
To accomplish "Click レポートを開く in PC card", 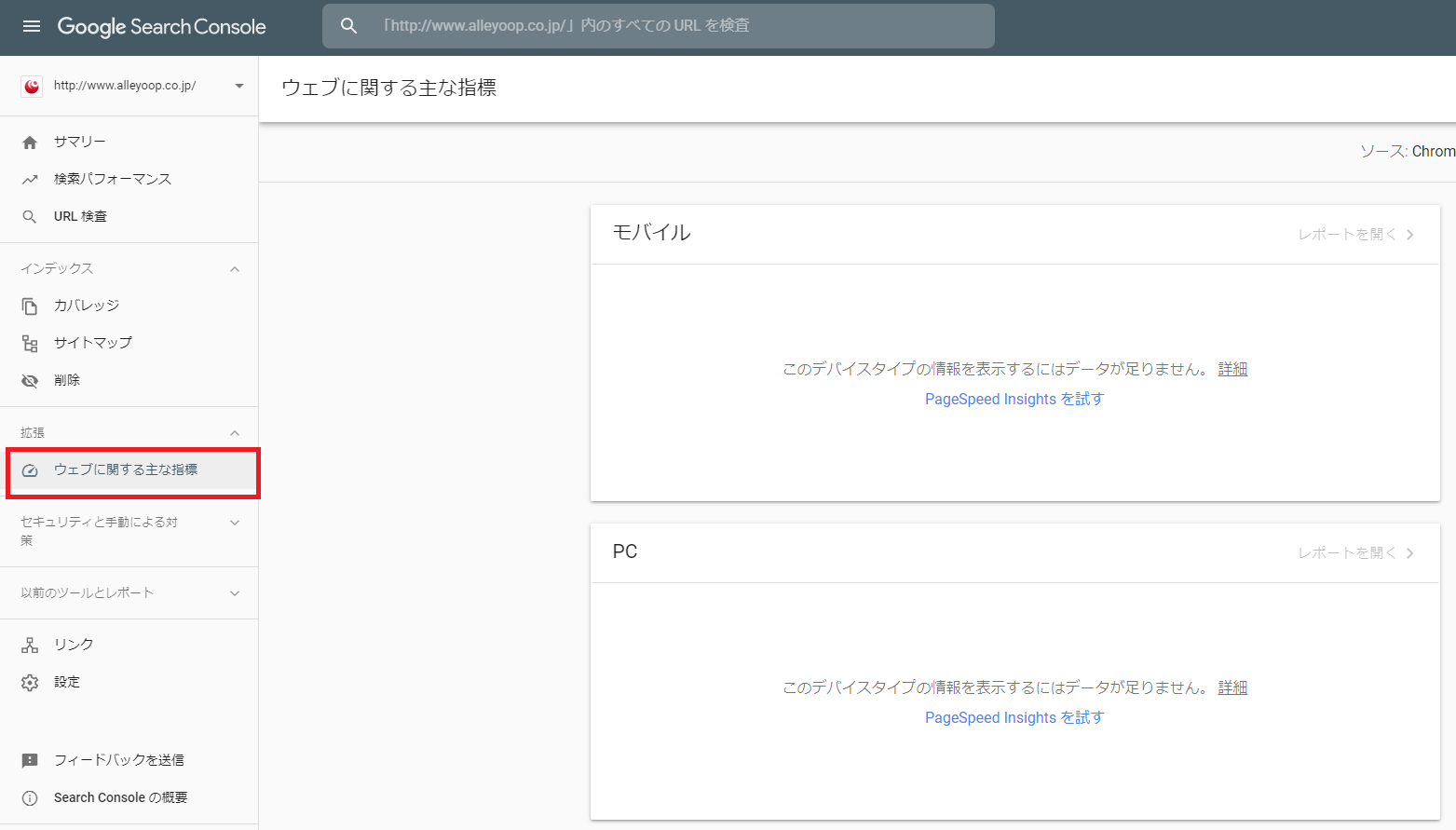I will pos(1347,553).
